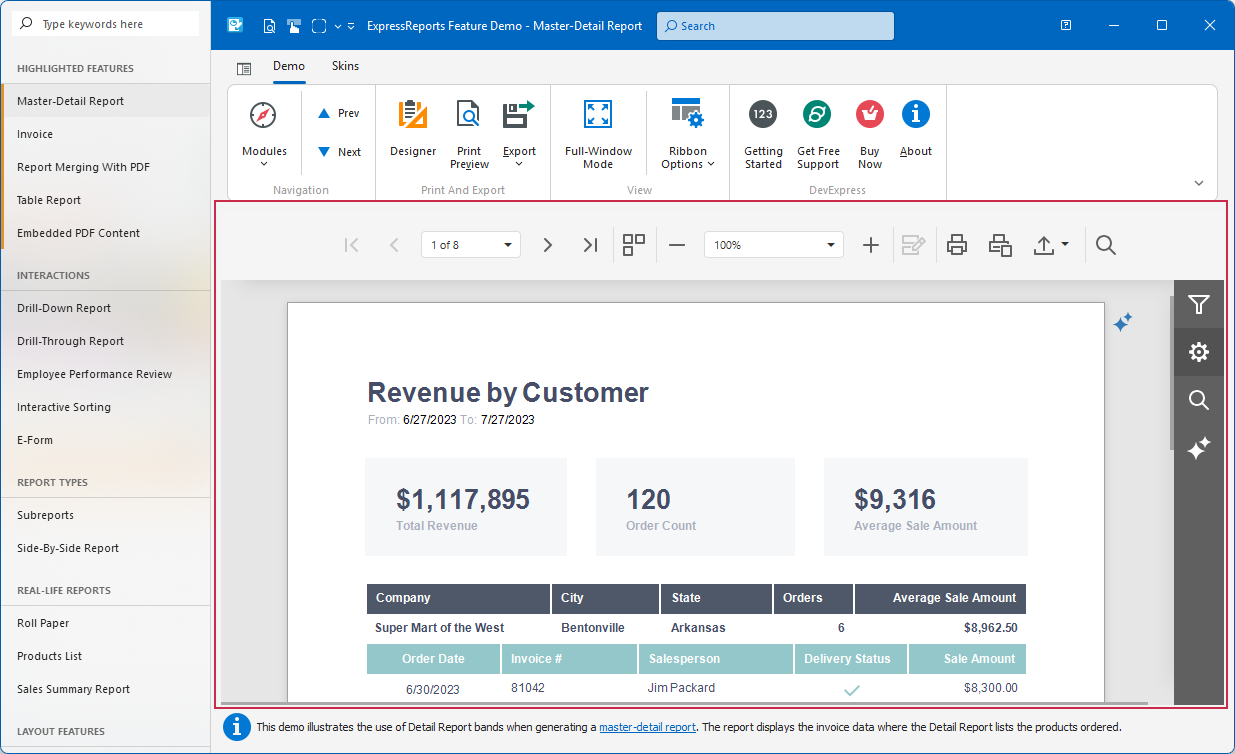This screenshot has height=754, width=1235.
Task: Click Get Free Support
Action: (818, 133)
